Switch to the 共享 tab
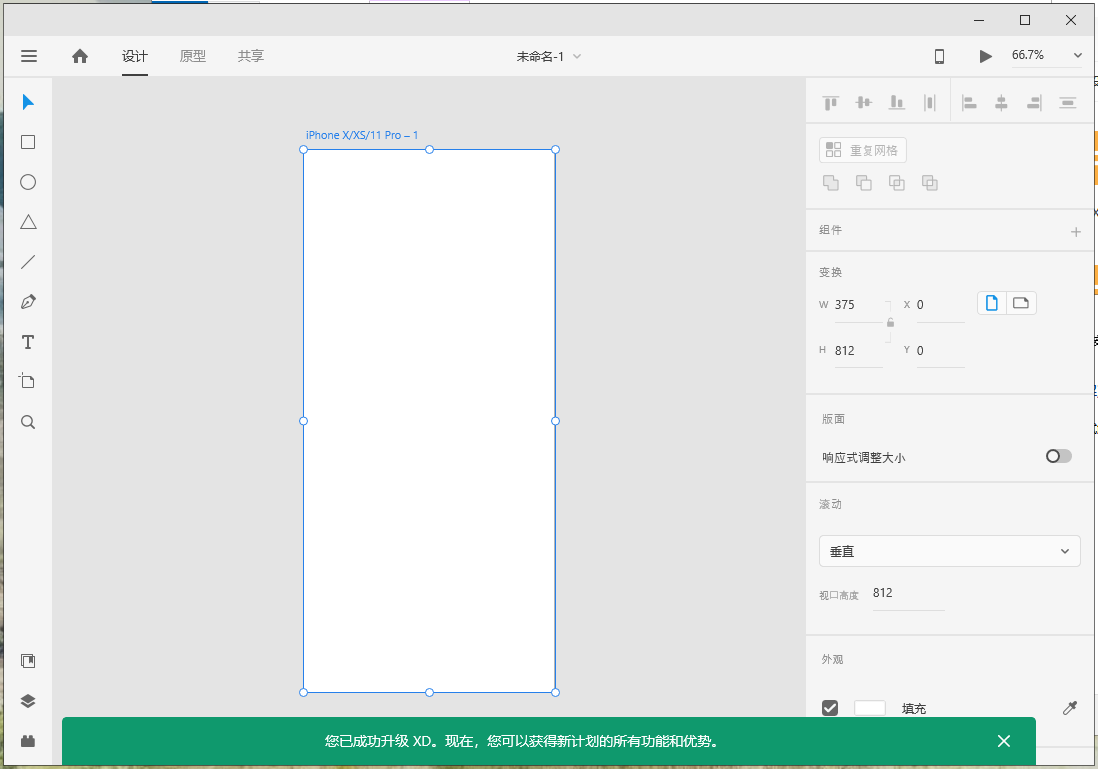 click(x=251, y=56)
